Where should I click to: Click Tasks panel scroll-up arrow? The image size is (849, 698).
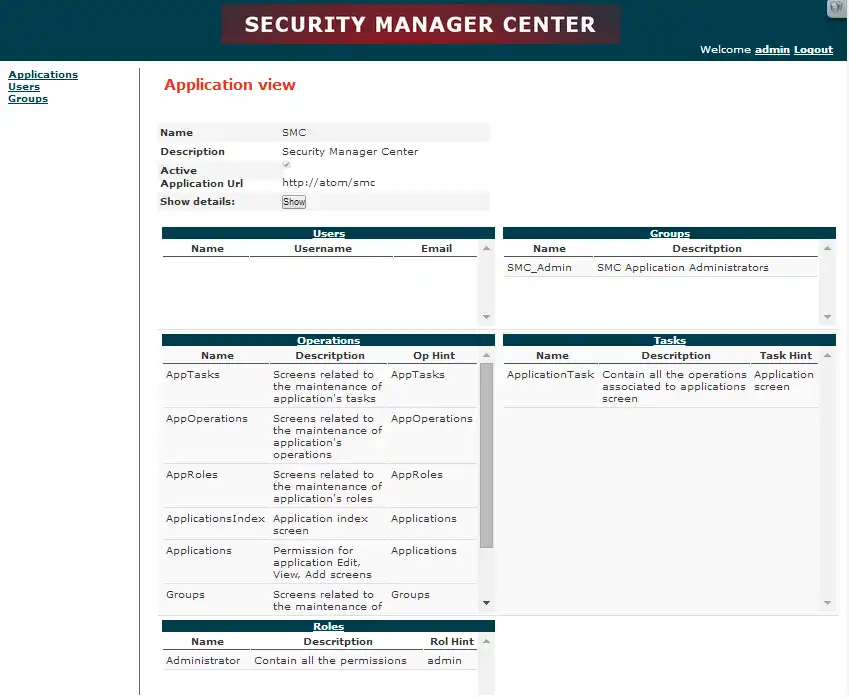(827, 355)
